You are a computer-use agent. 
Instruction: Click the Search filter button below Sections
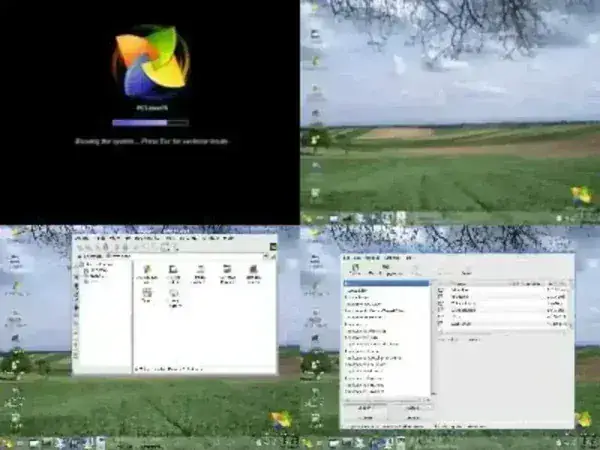point(365,417)
